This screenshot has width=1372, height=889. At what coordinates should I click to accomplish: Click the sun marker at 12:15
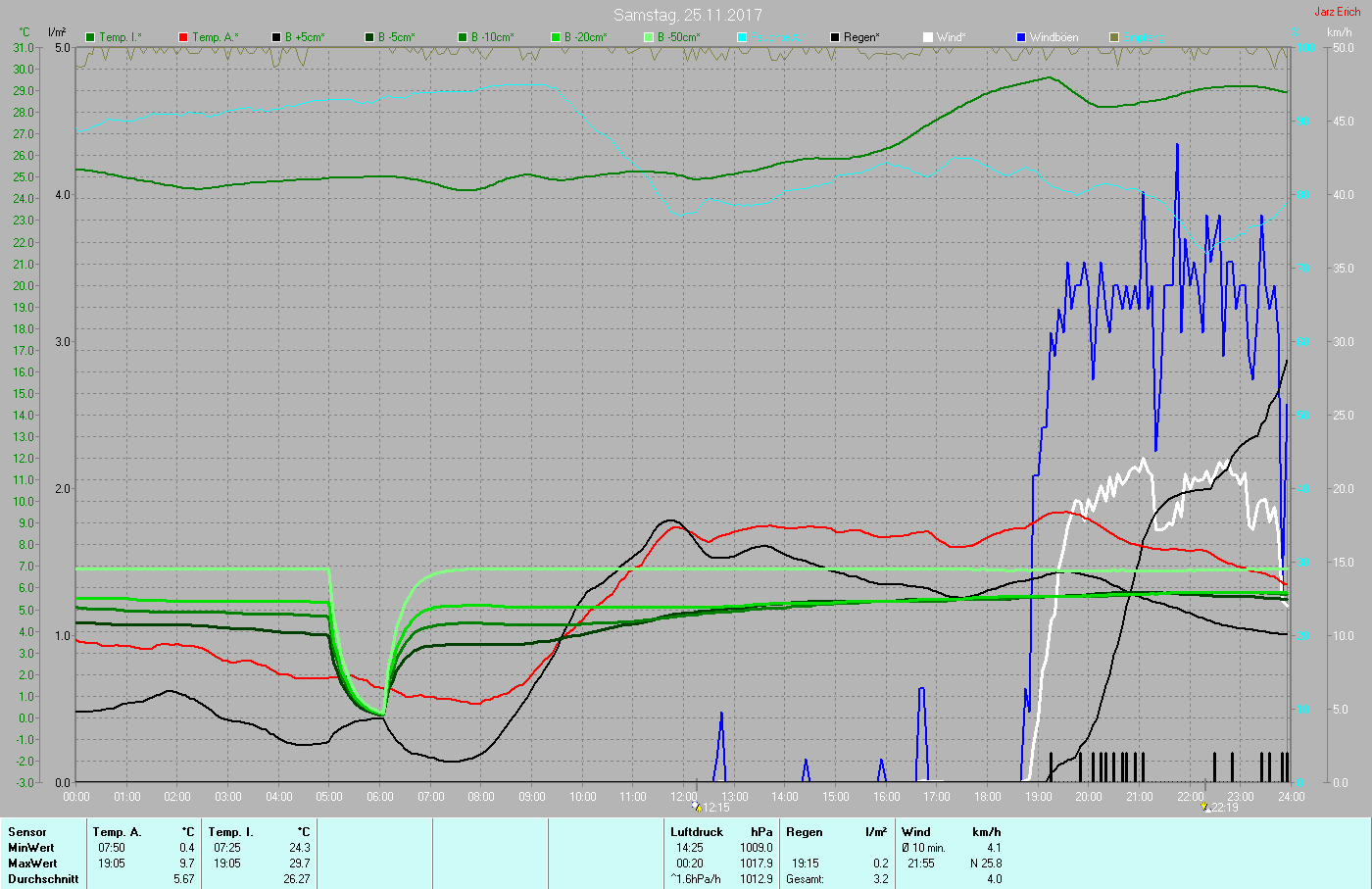click(x=696, y=807)
